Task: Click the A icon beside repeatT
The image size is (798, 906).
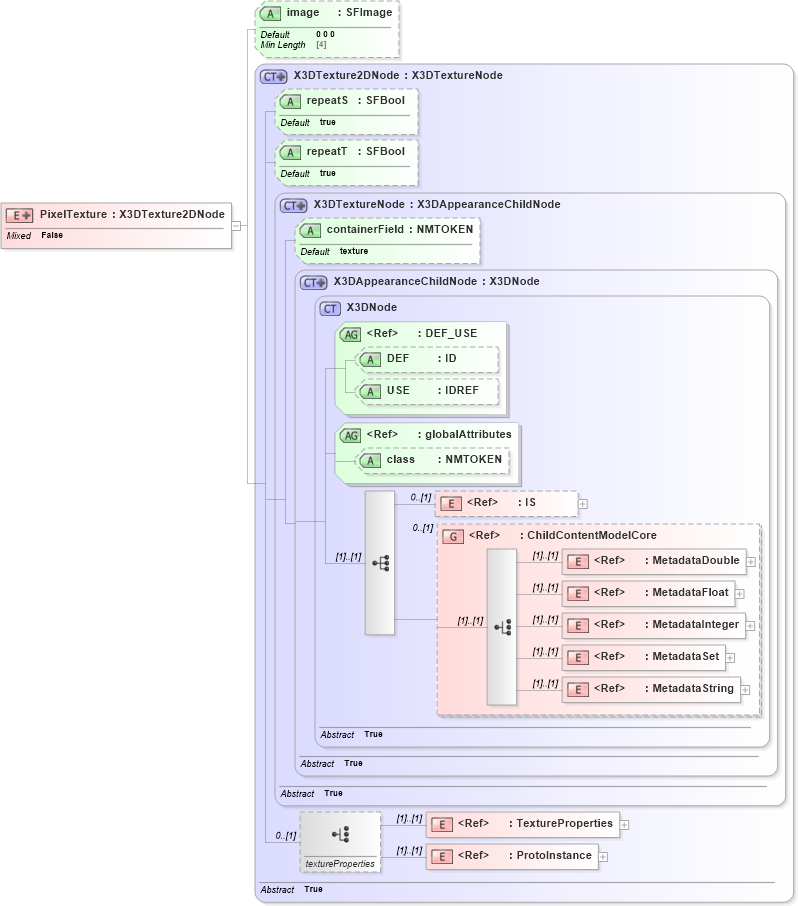Action: click(x=290, y=153)
